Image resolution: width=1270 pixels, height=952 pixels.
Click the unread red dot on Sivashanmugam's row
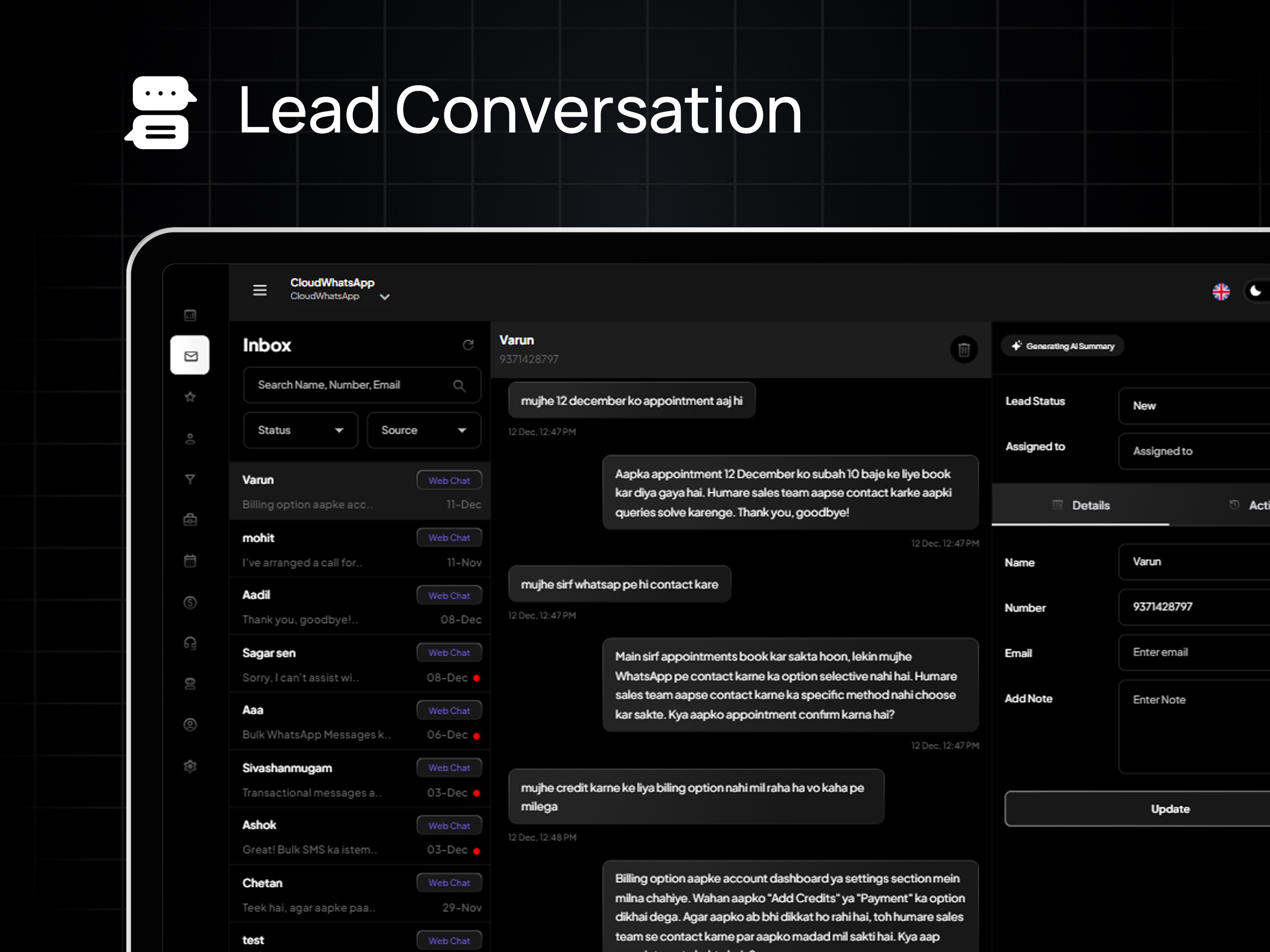[x=476, y=793]
